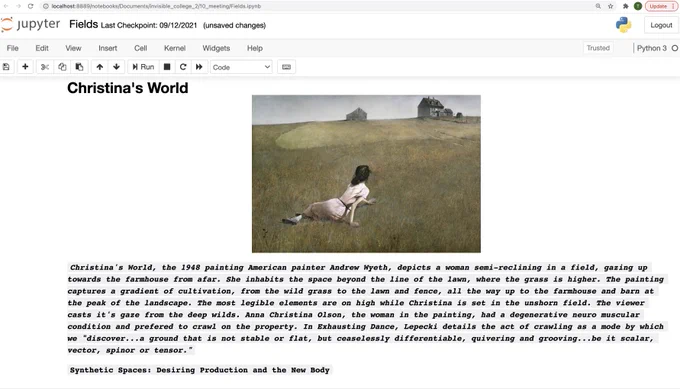
Task: Open the File menu
Action: (x=13, y=48)
